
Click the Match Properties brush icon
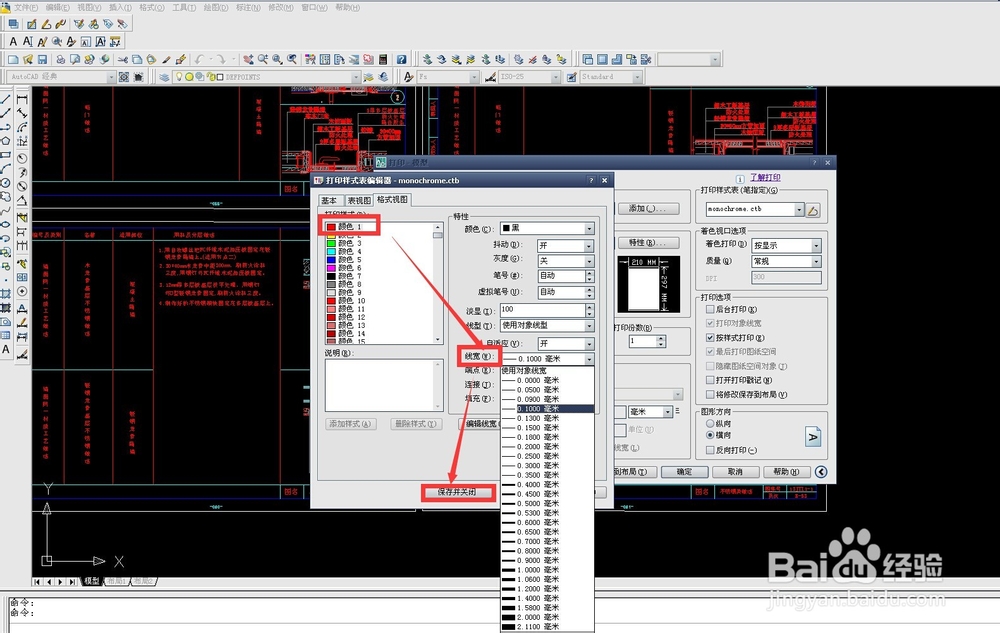[x=166, y=59]
